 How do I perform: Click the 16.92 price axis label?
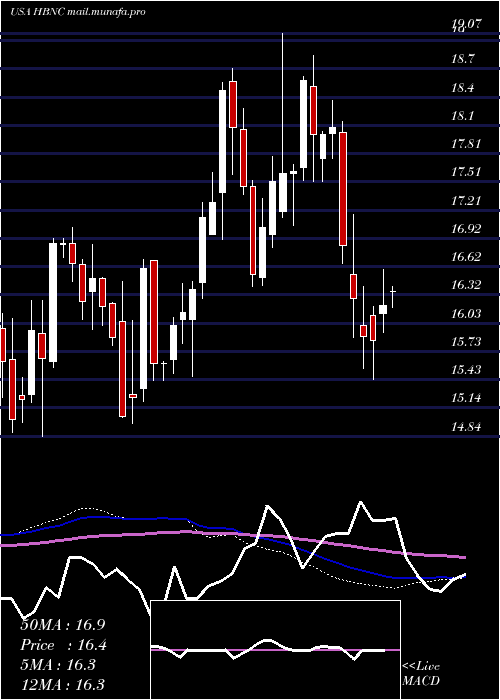pos(465,229)
